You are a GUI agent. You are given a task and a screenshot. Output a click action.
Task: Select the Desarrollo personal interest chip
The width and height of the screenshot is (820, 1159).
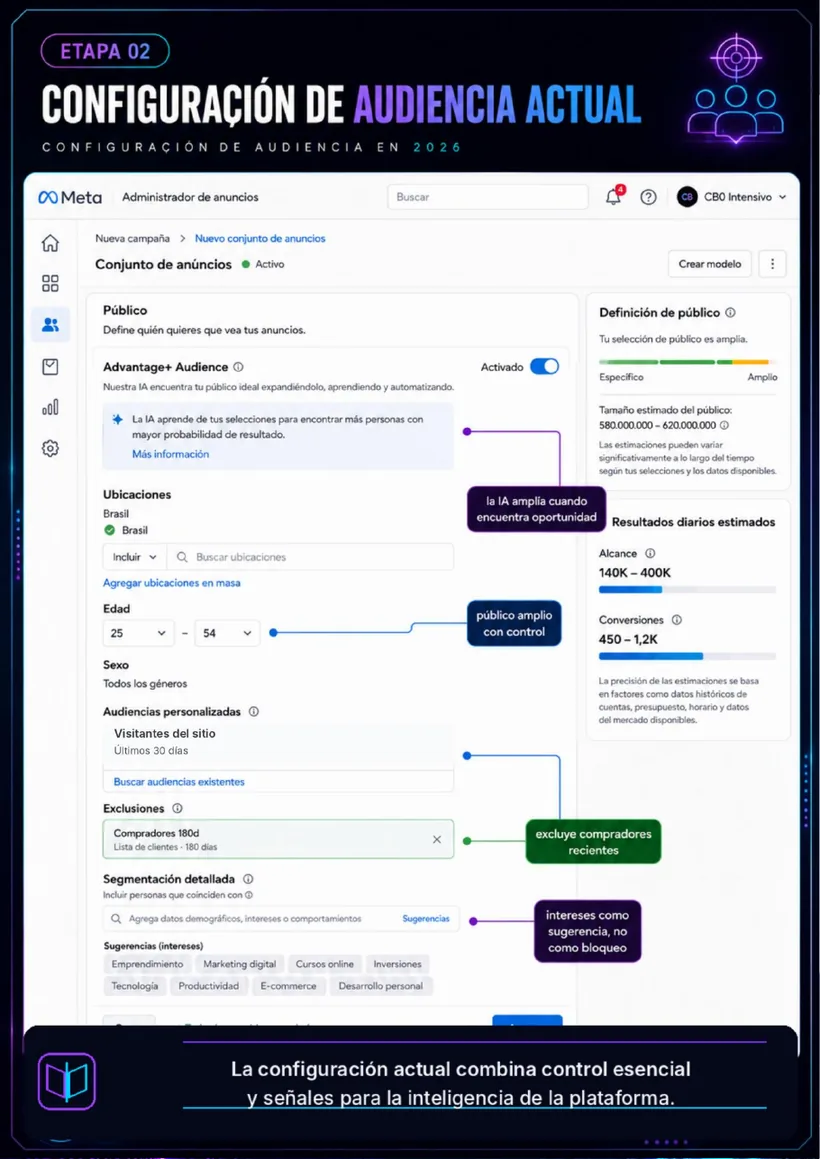pyautogui.click(x=381, y=986)
